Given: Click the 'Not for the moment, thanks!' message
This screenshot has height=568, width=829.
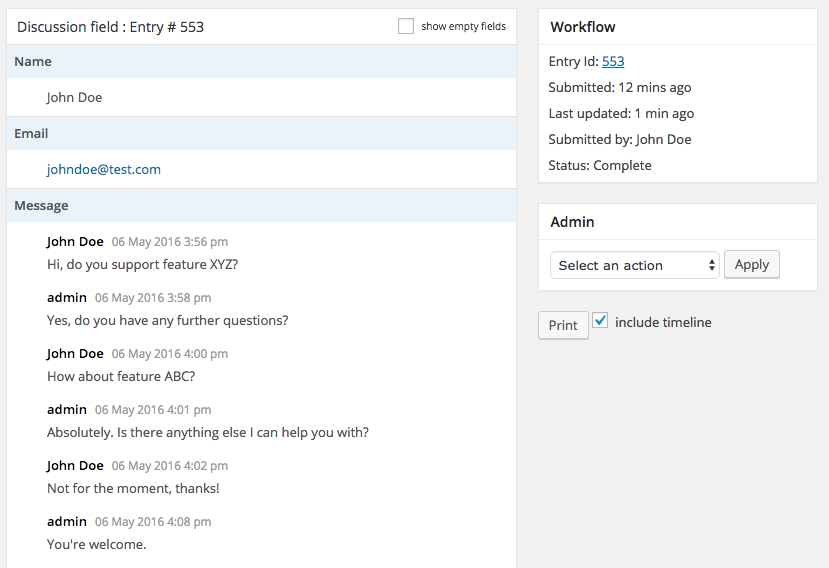Looking at the screenshot, I should (133, 489).
